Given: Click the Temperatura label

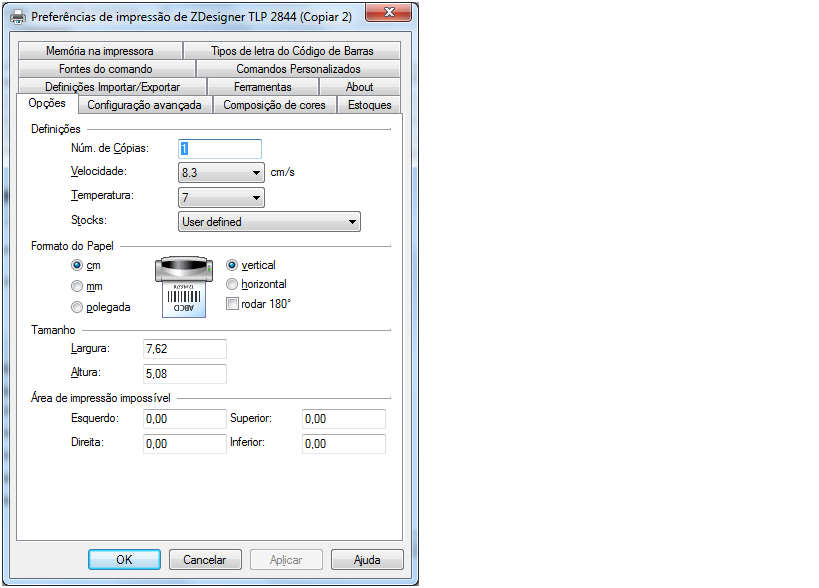Looking at the screenshot, I should click(x=102, y=195).
